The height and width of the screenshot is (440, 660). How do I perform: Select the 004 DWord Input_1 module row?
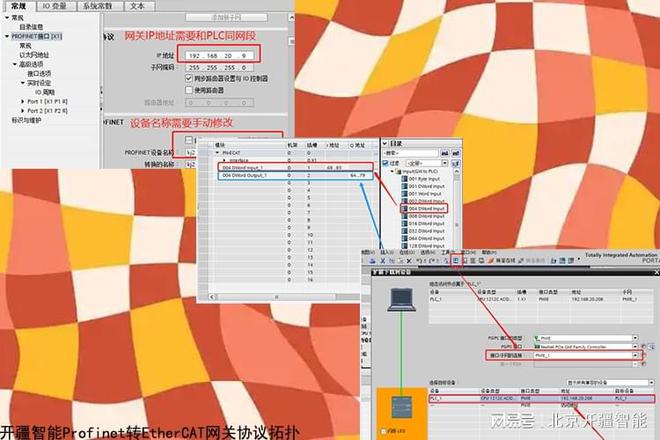pos(295,168)
